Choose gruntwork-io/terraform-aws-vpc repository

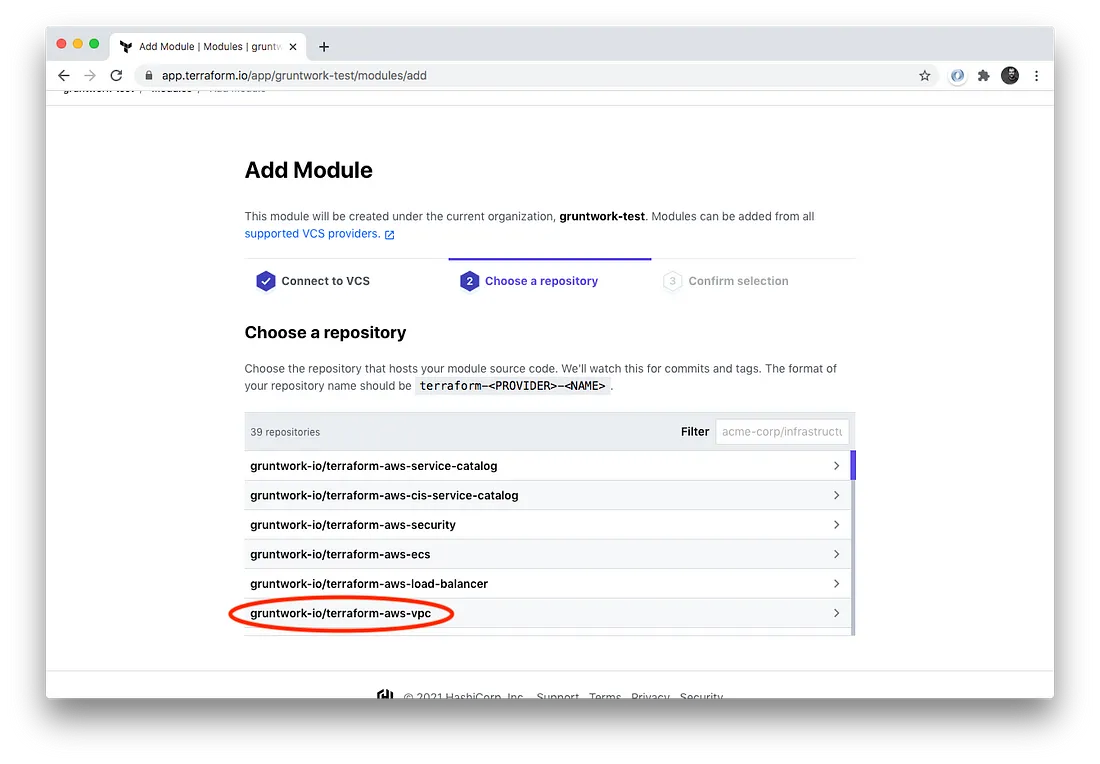(x=547, y=613)
